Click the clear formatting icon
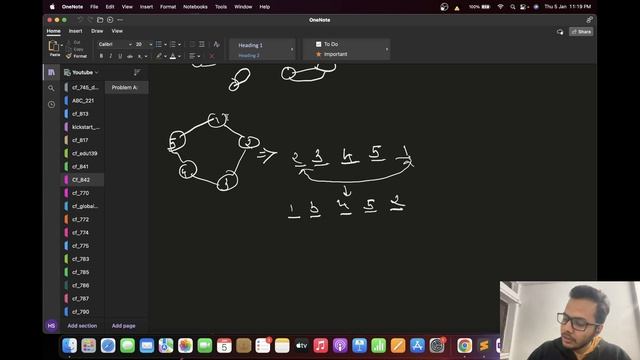The image size is (640, 360). click(216, 44)
